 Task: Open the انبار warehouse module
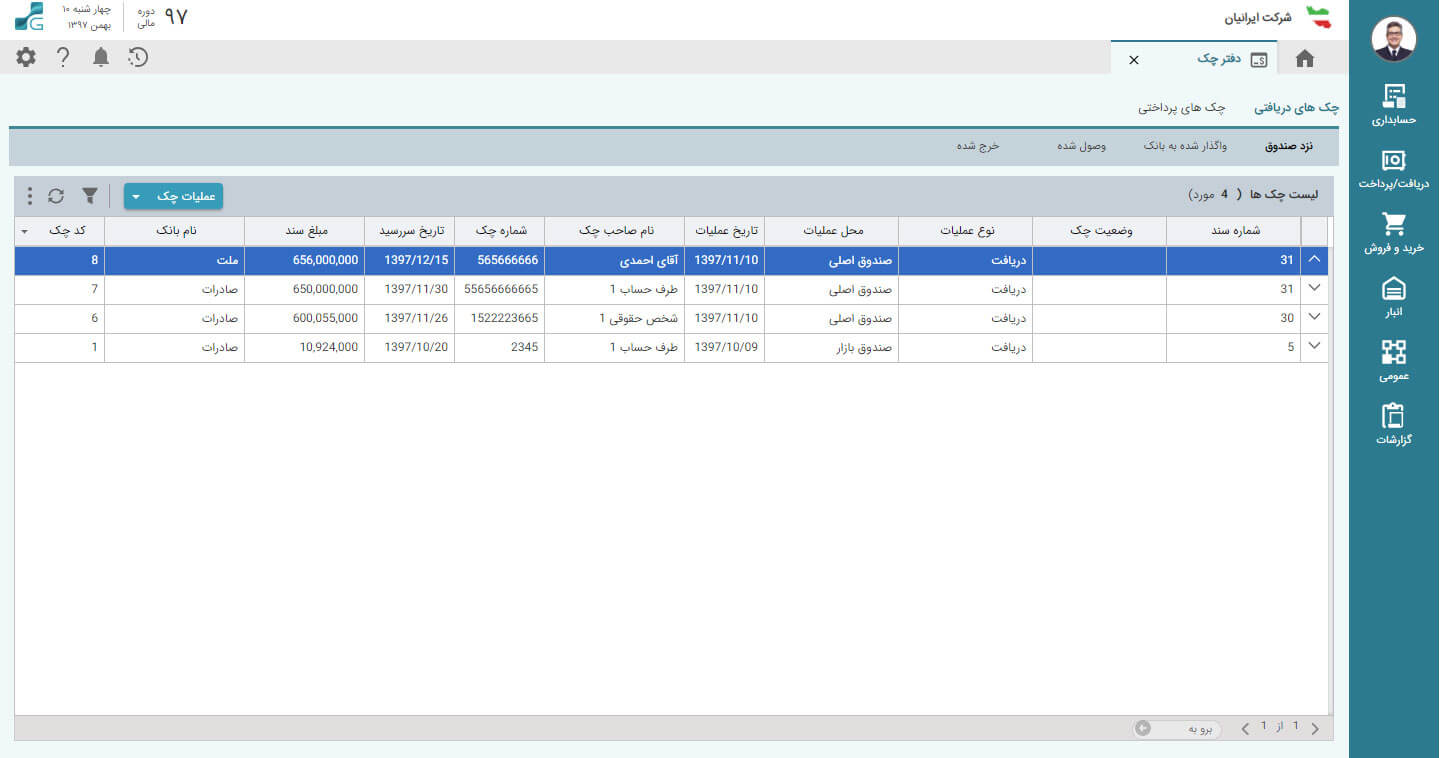[1393, 297]
